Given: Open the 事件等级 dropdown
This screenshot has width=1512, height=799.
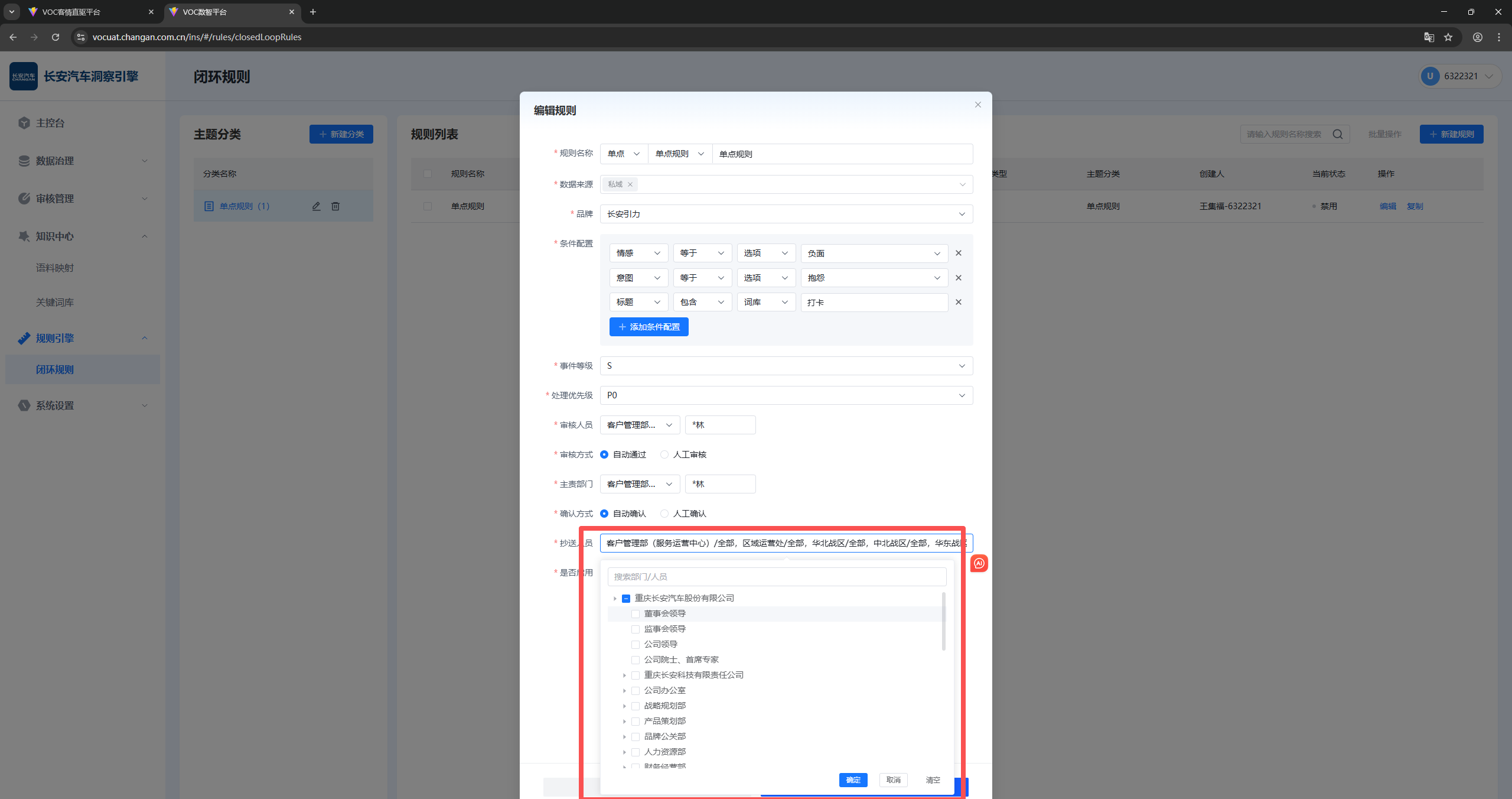Looking at the screenshot, I should coord(786,366).
